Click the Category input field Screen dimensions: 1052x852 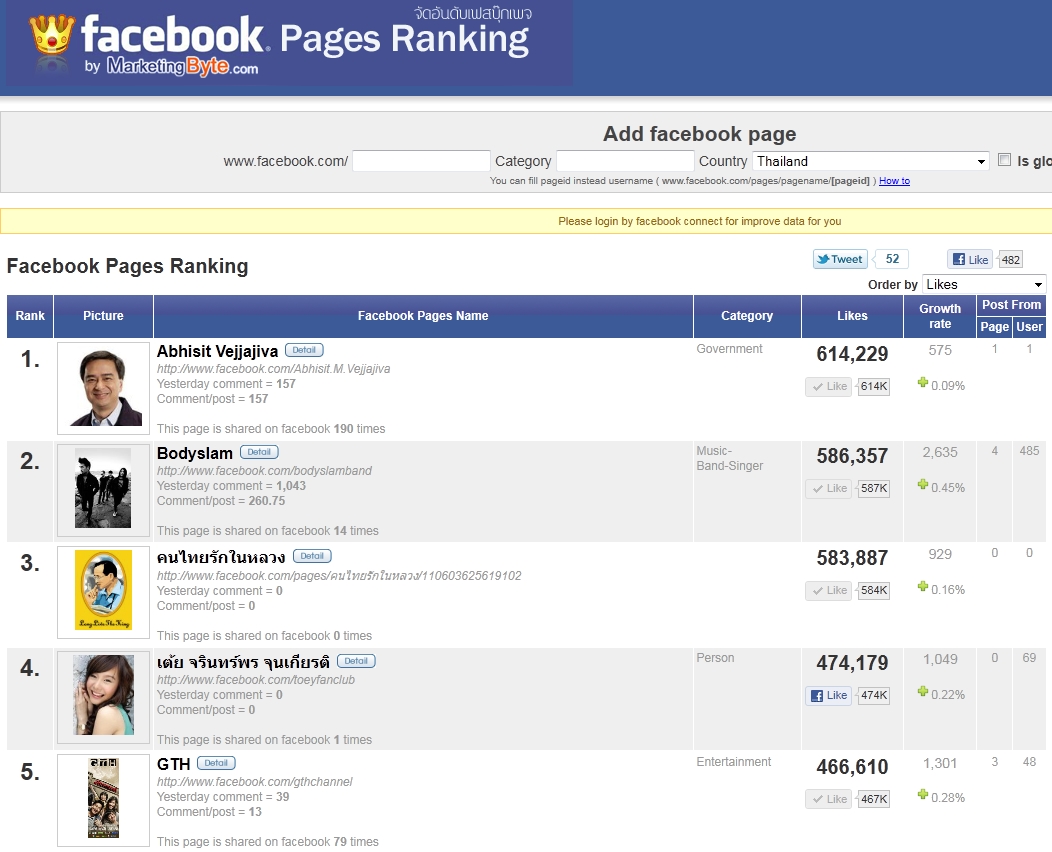625,161
